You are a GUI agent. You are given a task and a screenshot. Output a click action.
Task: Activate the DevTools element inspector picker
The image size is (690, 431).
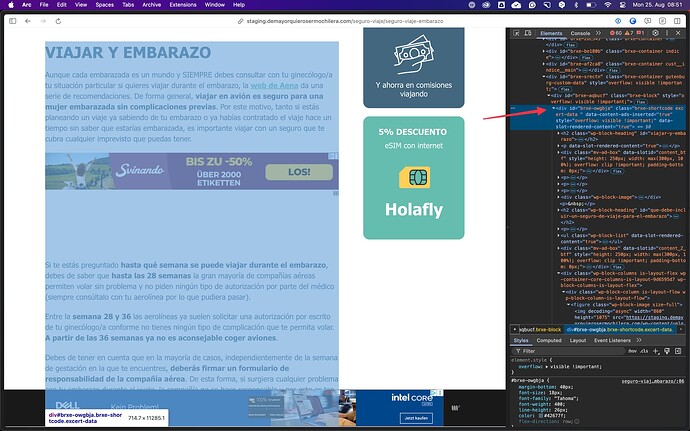click(x=517, y=33)
